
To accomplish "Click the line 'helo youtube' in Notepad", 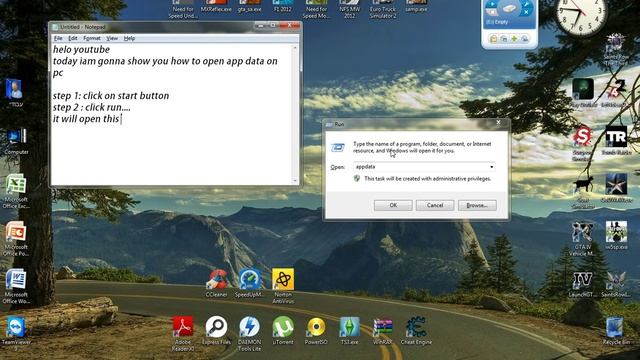I will [x=81, y=49].
